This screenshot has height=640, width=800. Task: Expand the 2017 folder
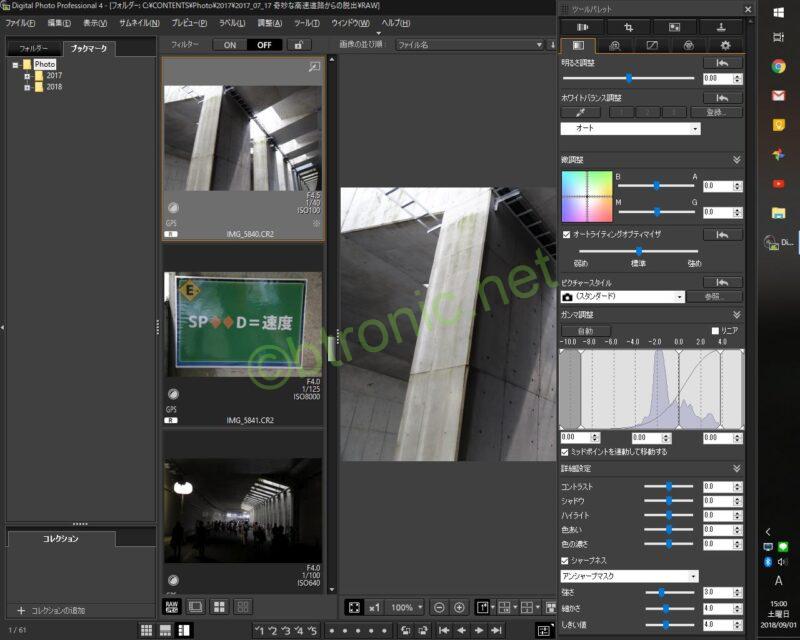[x=27, y=76]
